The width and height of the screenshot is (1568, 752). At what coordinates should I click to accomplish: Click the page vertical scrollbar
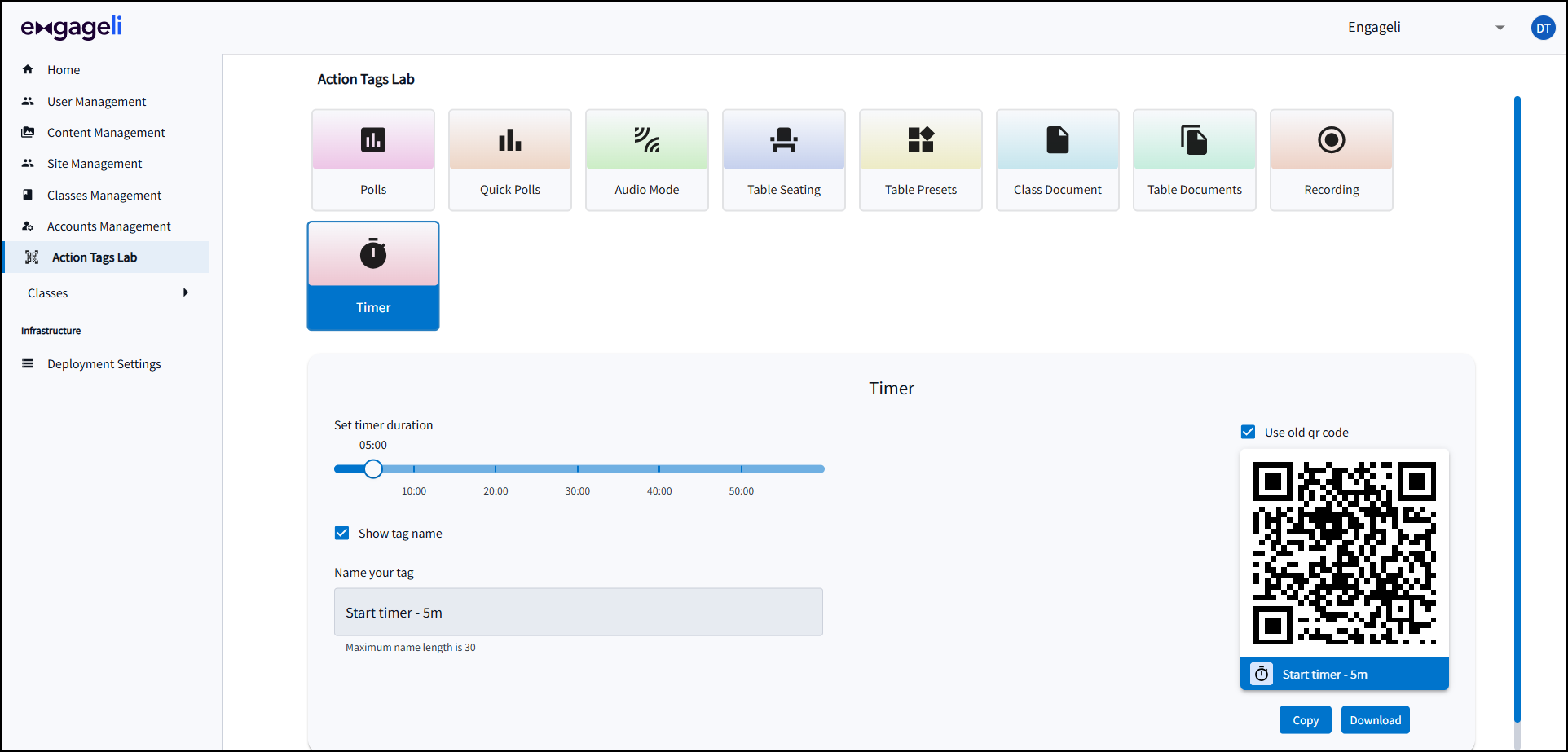(x=1517, y=409)
